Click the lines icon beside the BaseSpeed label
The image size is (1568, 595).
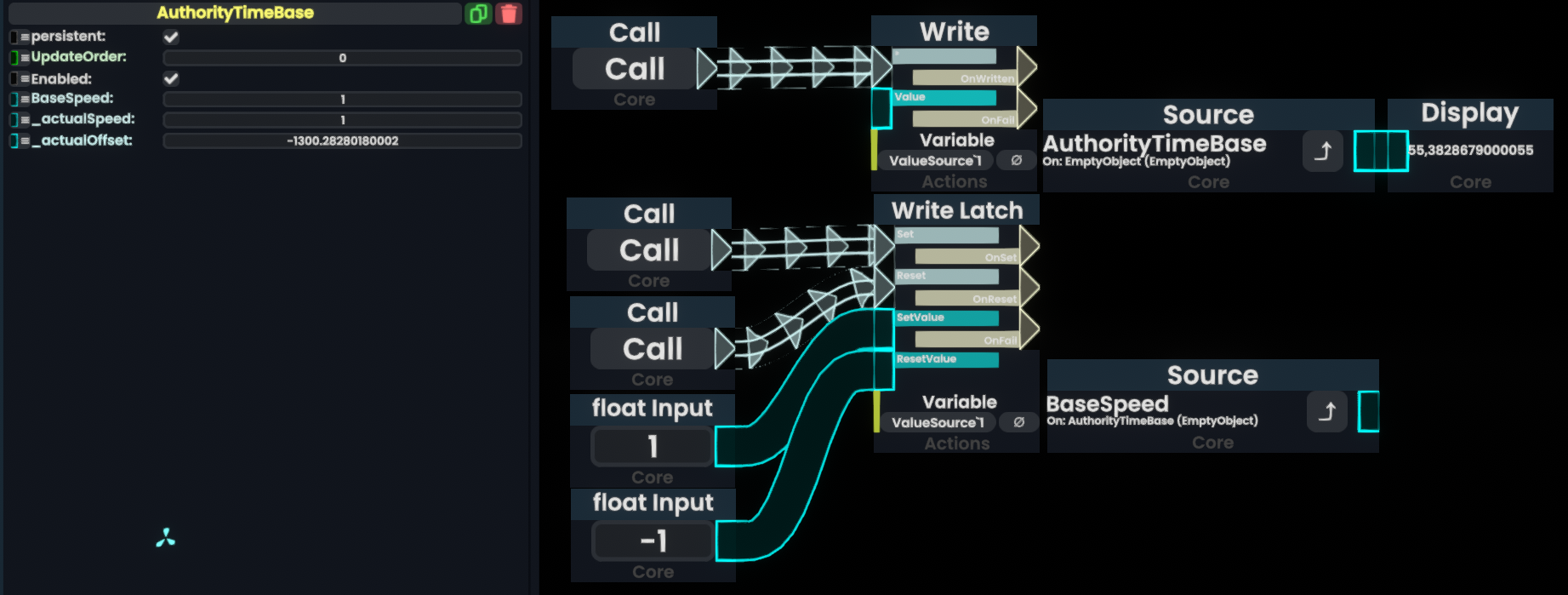(26, 100)
